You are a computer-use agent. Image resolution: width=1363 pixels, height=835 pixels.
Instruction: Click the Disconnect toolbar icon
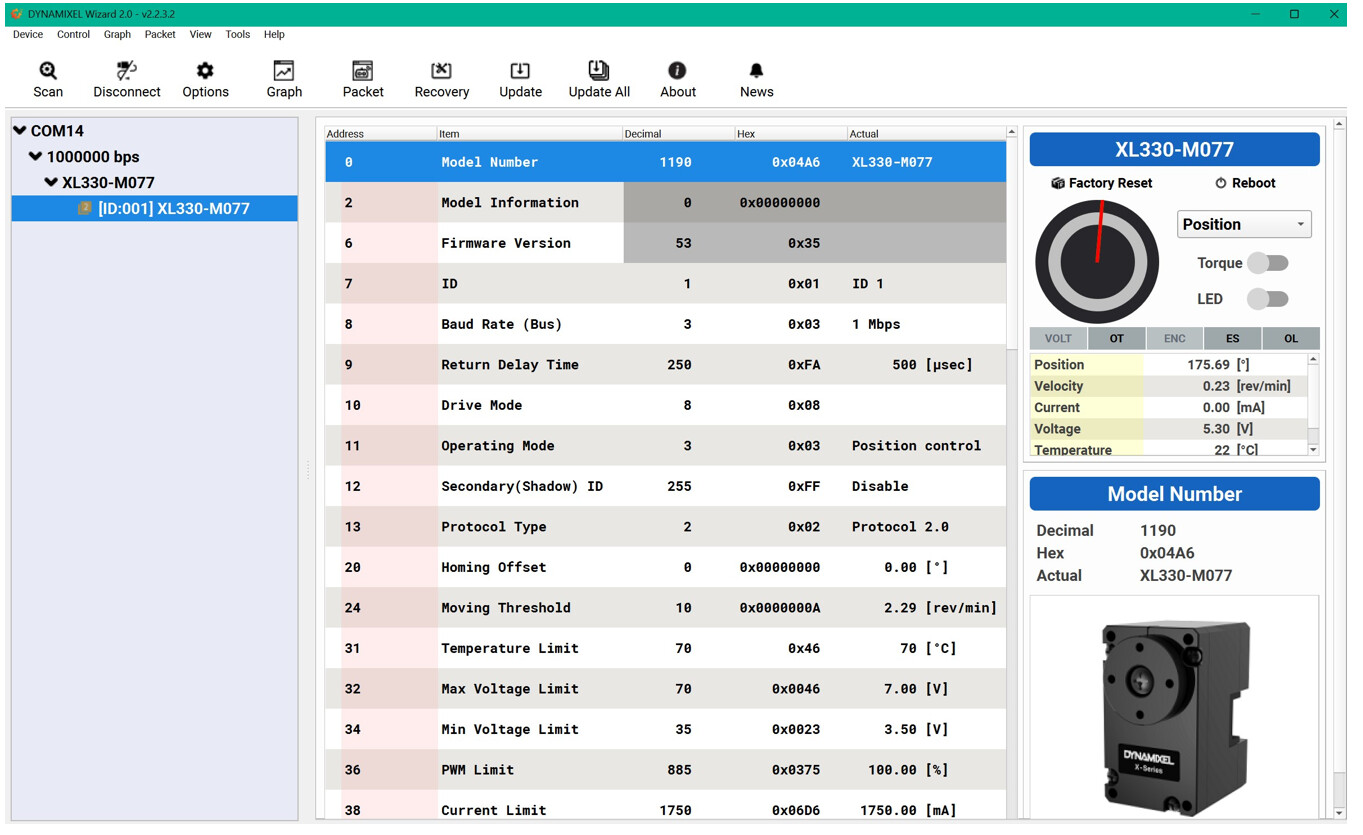(126, 71)
